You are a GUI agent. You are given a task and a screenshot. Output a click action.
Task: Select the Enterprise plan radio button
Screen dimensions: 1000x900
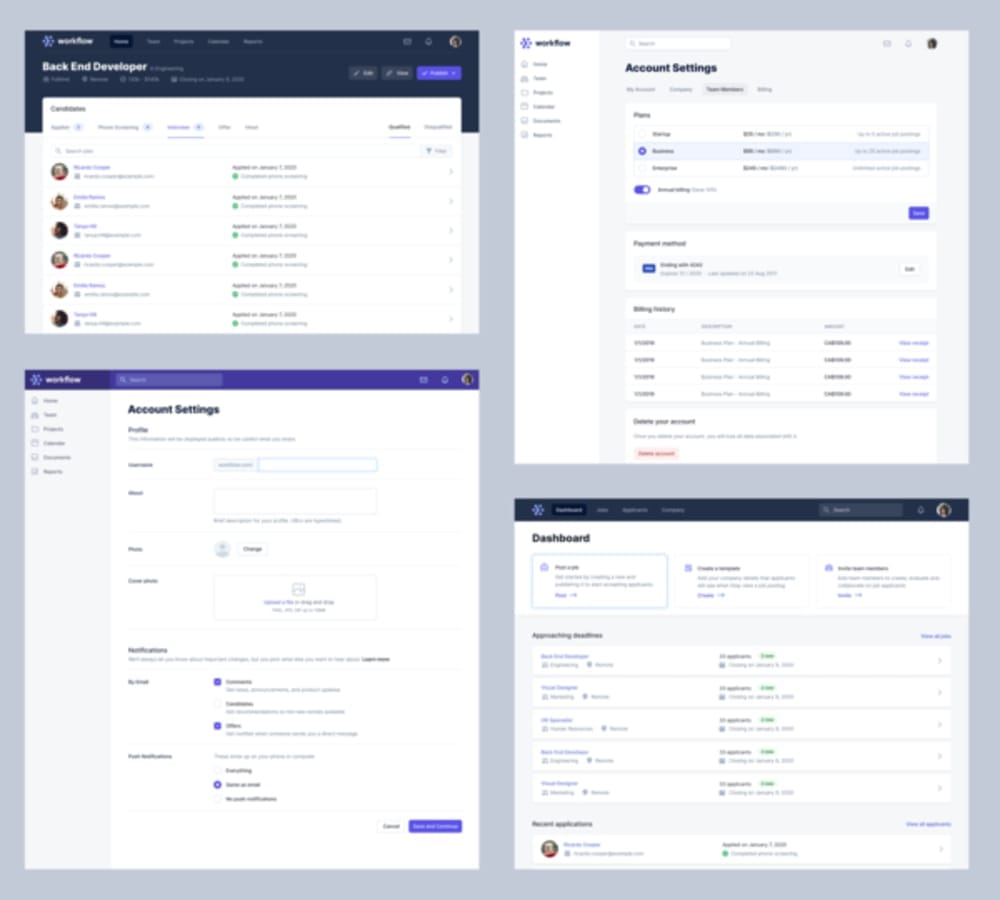tap(642, 168)
